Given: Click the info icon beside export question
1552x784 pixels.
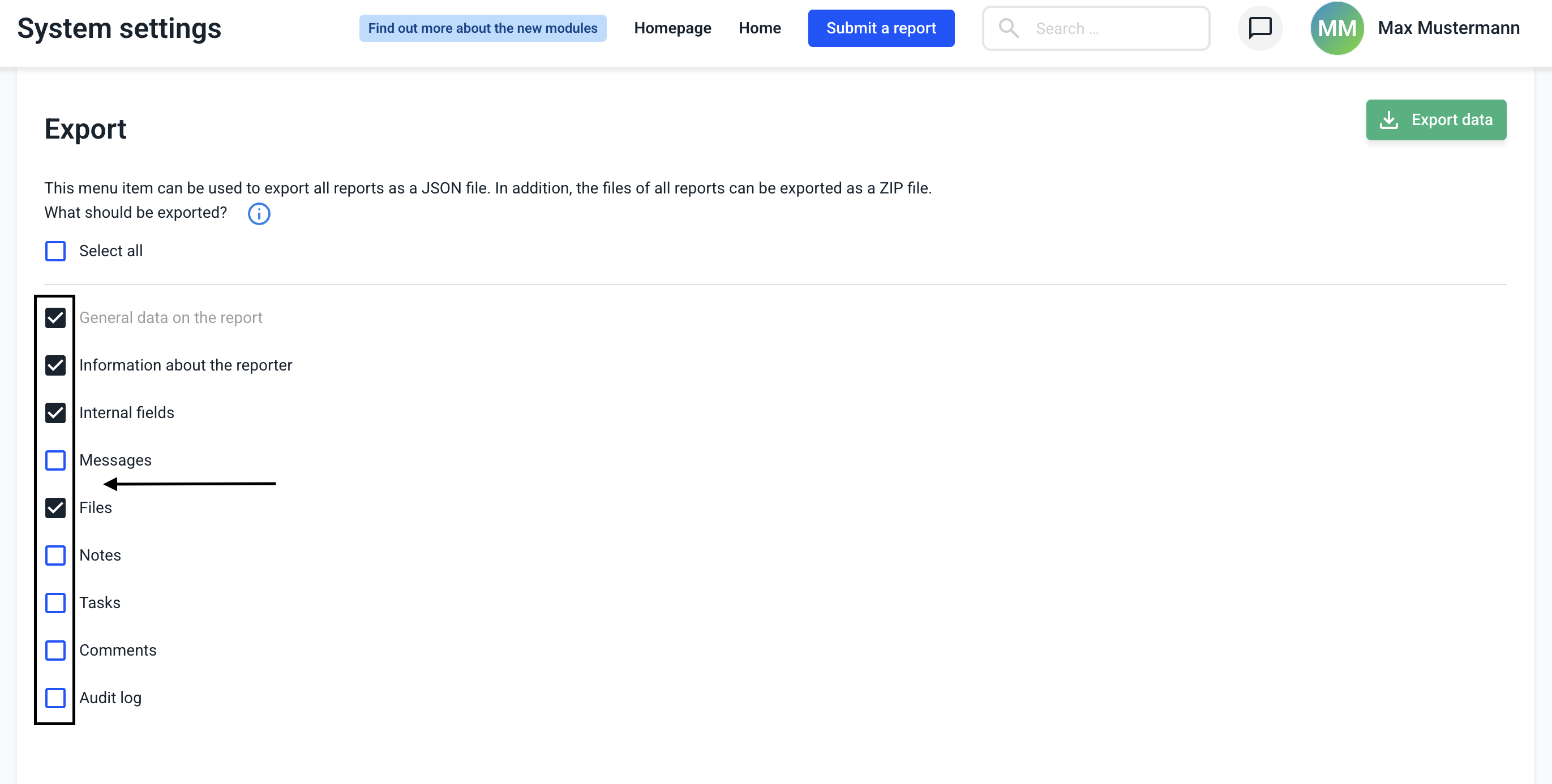Looking at the screenshot, I should [259, 214].
